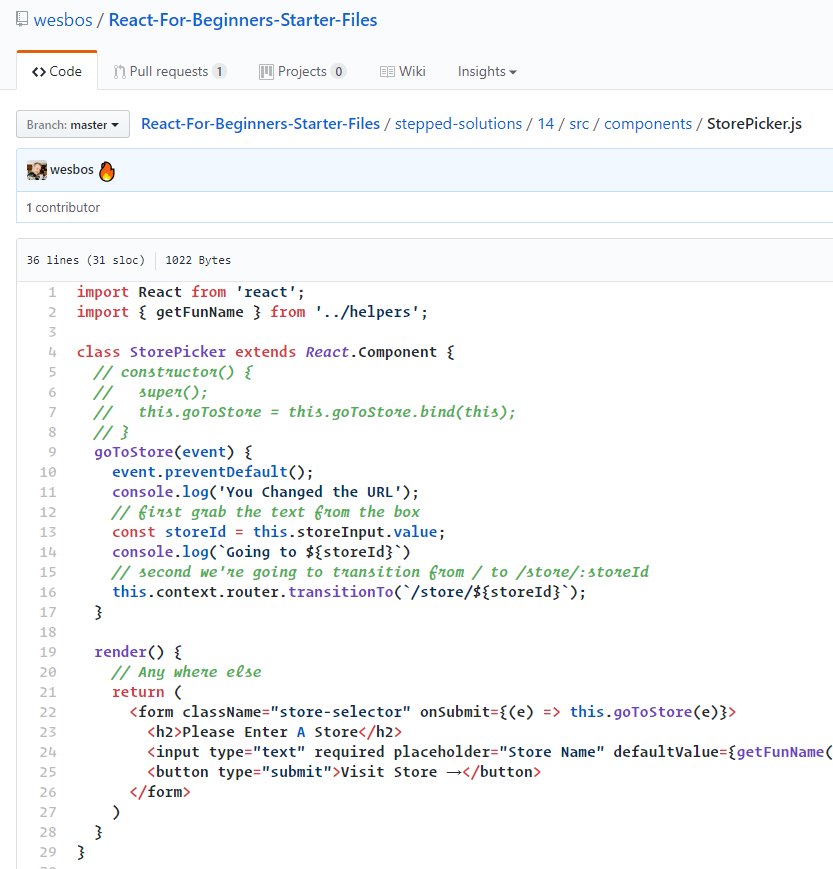Click the h2 Please Enter A Store line
The image size is (833, 869).
coord(274,732)
